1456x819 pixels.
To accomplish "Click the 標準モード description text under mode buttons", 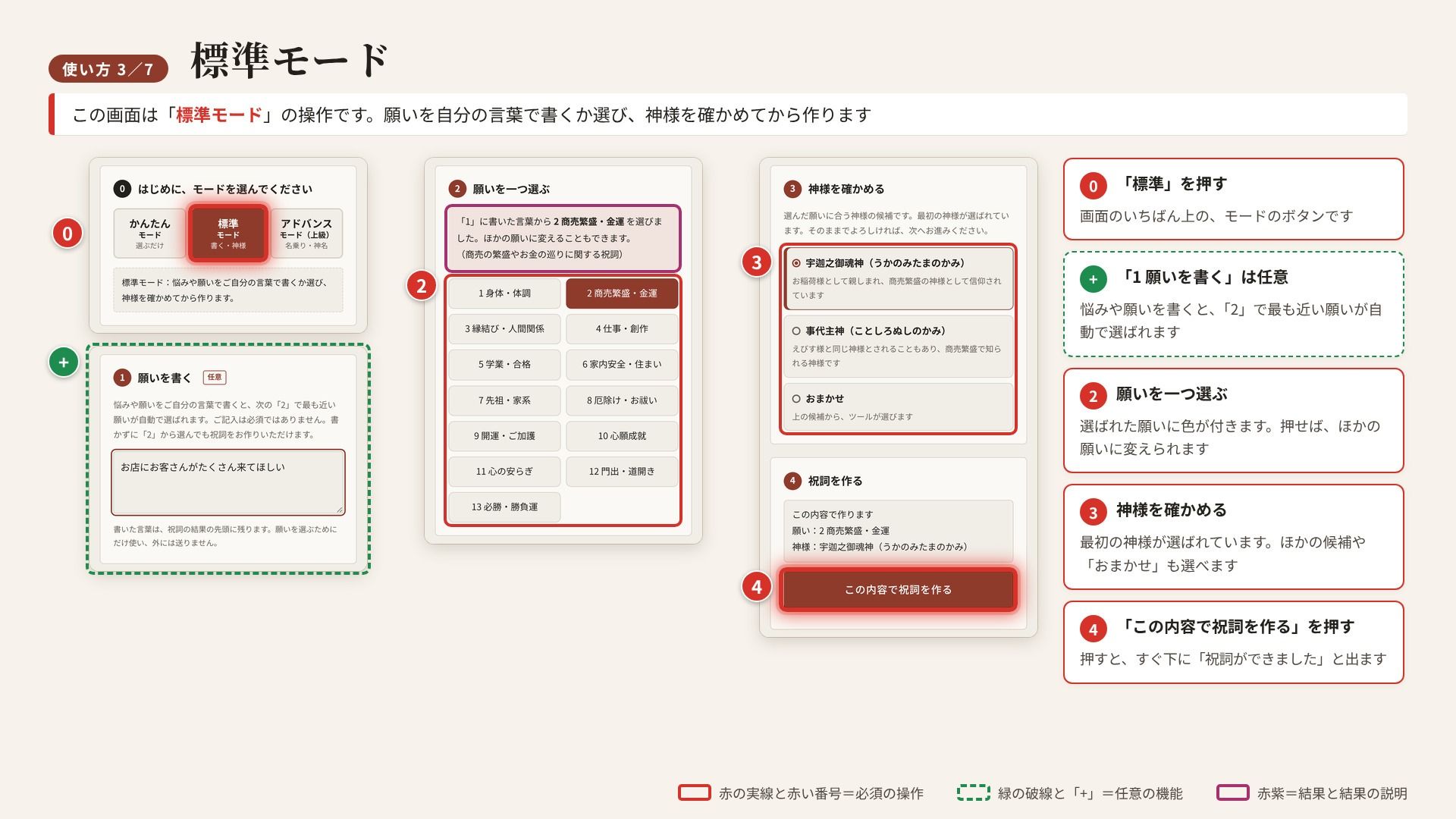I will click(x=228, y=290).
